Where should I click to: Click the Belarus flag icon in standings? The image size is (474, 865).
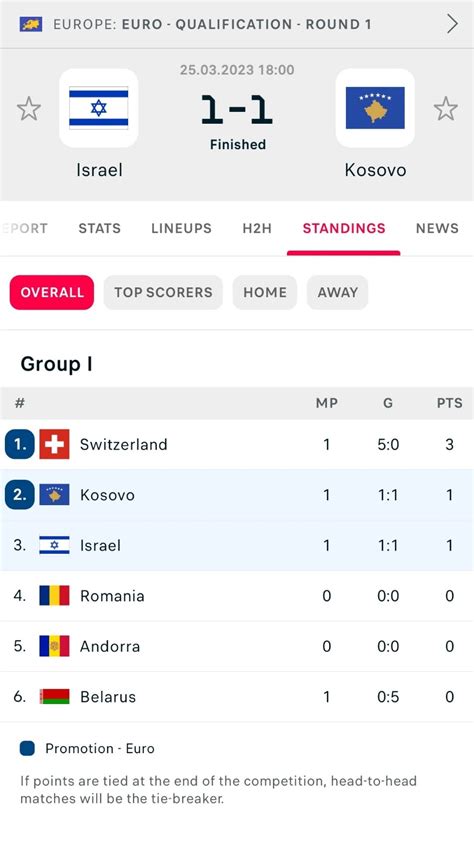point(54,697)
